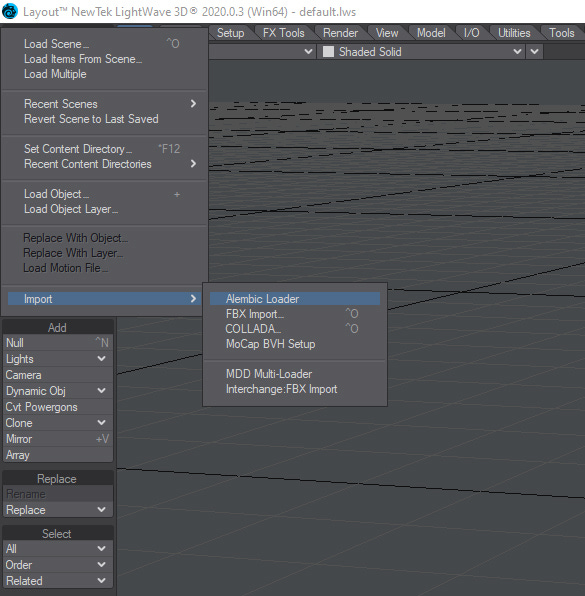Open the Render tab

coord(340,33)
